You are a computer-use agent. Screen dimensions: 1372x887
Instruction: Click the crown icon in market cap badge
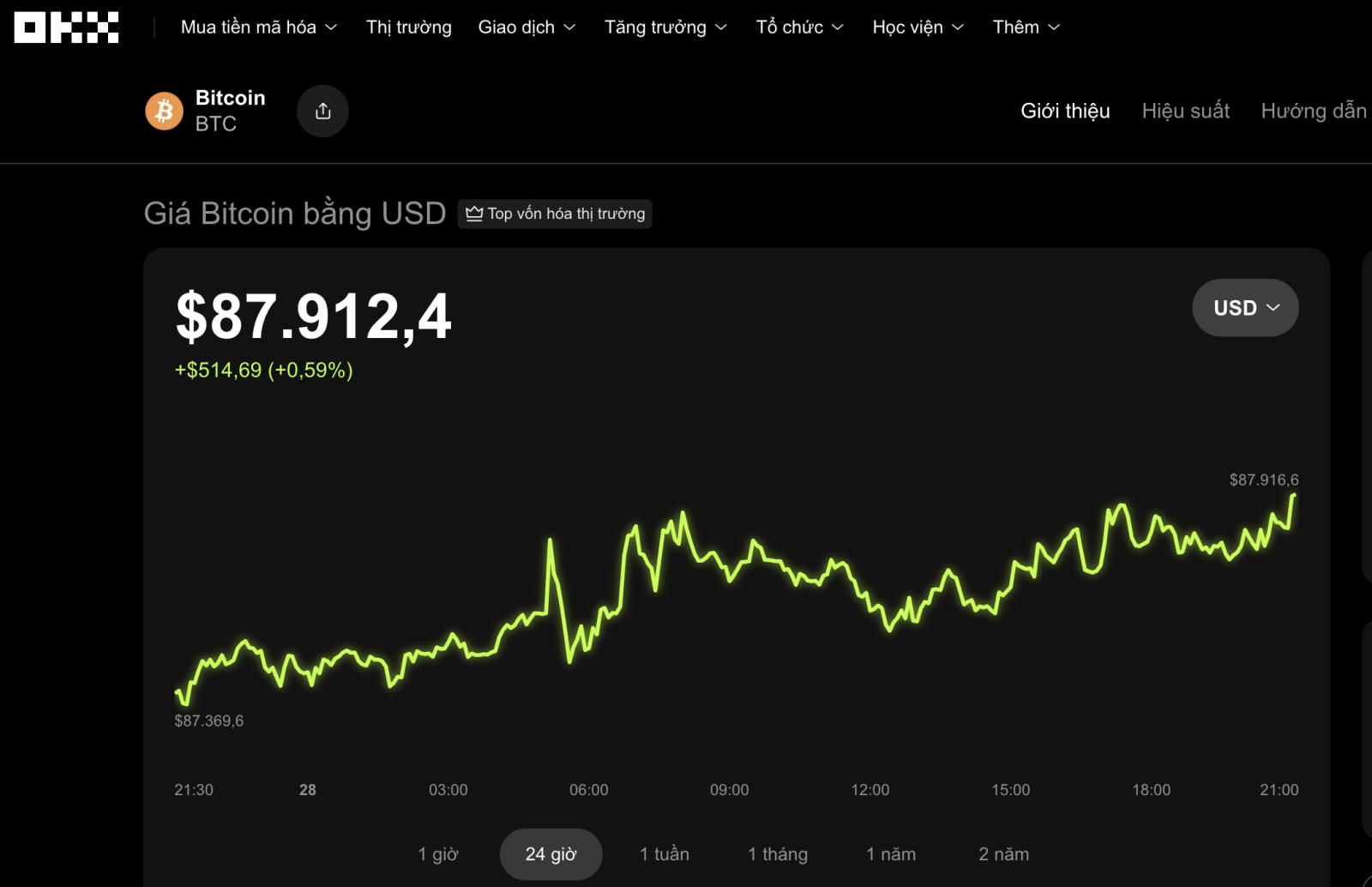point(474,214)
